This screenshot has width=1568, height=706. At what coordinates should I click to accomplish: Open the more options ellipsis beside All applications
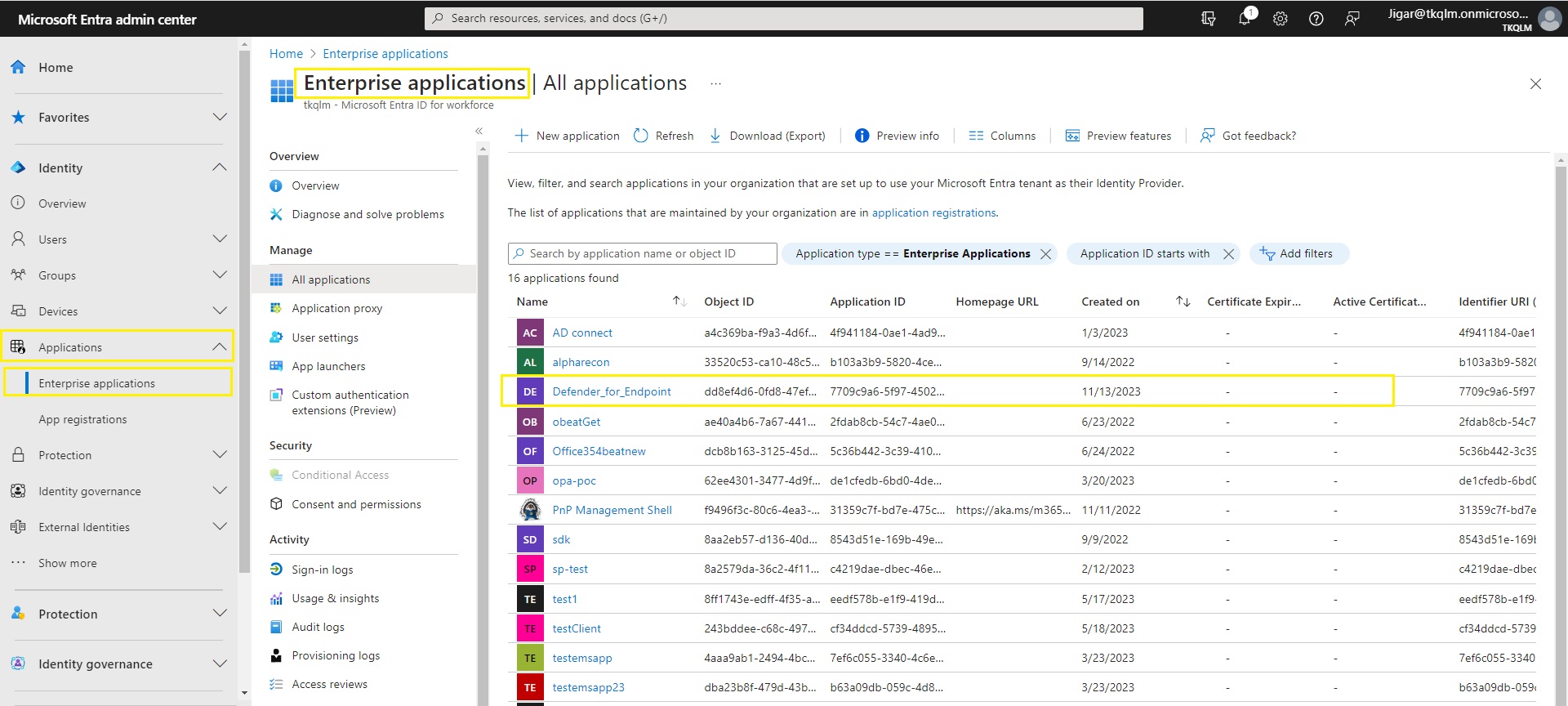coord(715,83)
